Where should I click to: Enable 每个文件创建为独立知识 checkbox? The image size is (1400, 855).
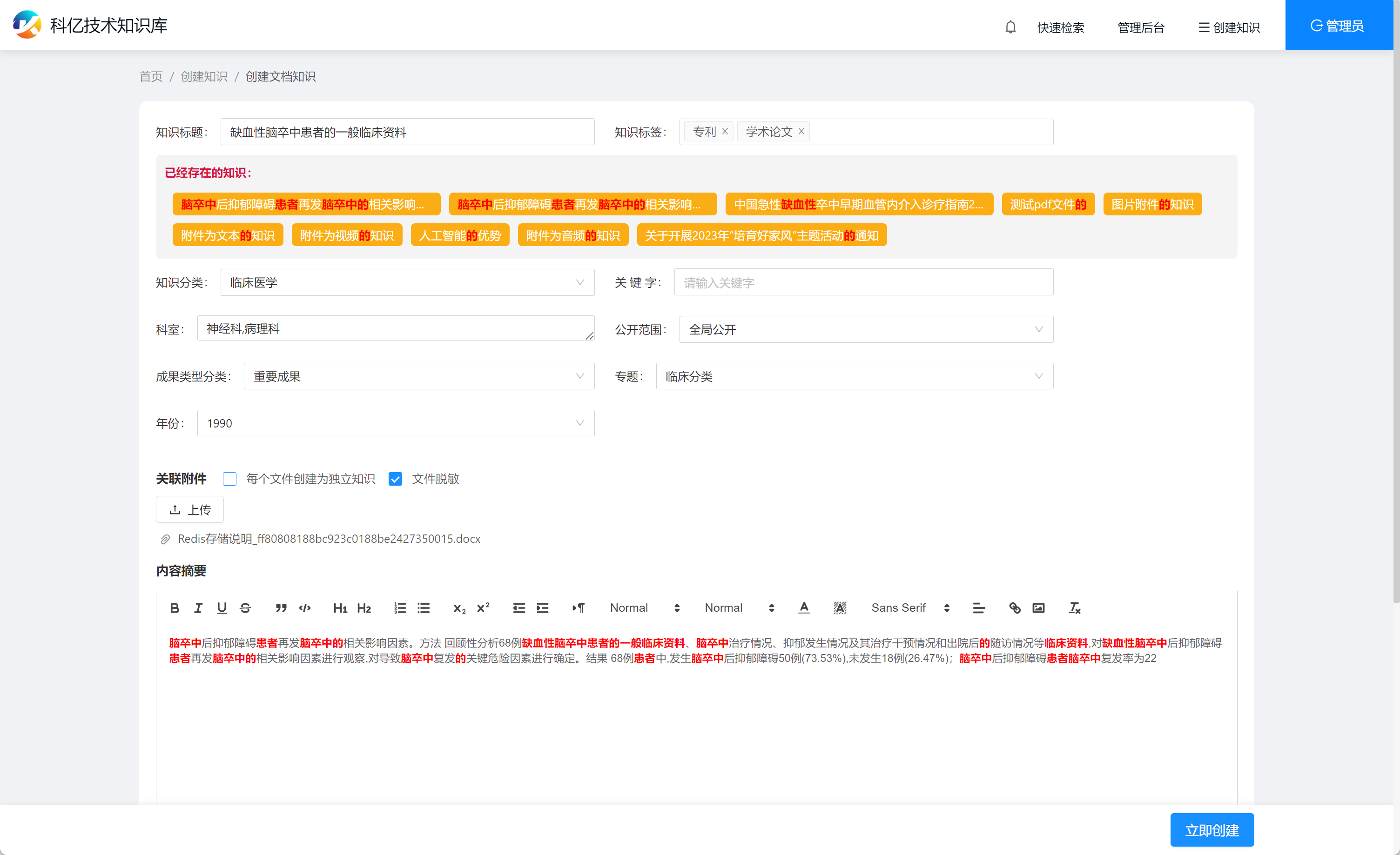229,479
